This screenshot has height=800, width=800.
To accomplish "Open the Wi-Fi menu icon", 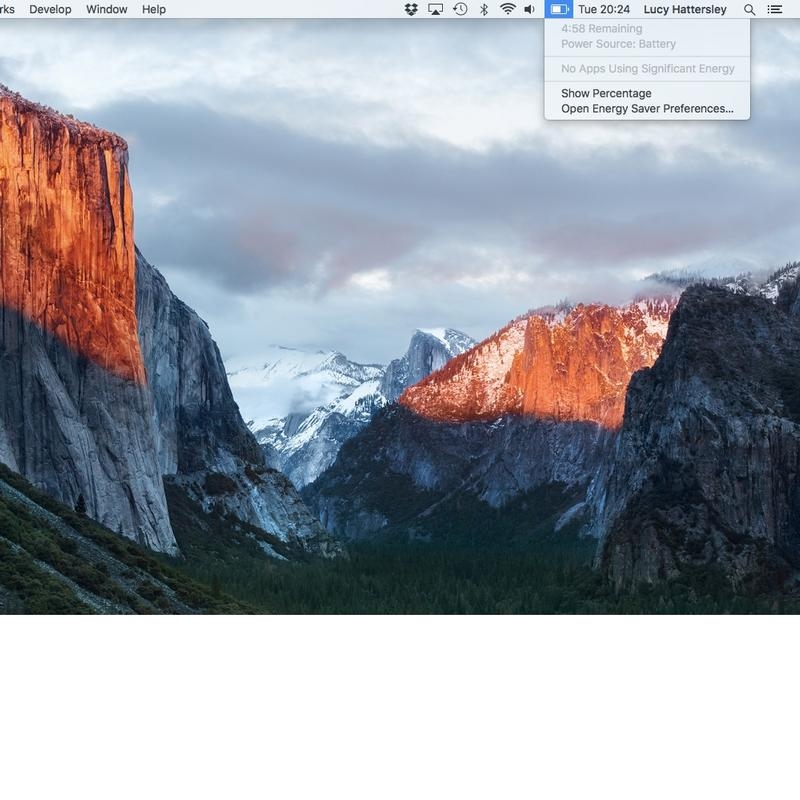I will coord(508,9).
